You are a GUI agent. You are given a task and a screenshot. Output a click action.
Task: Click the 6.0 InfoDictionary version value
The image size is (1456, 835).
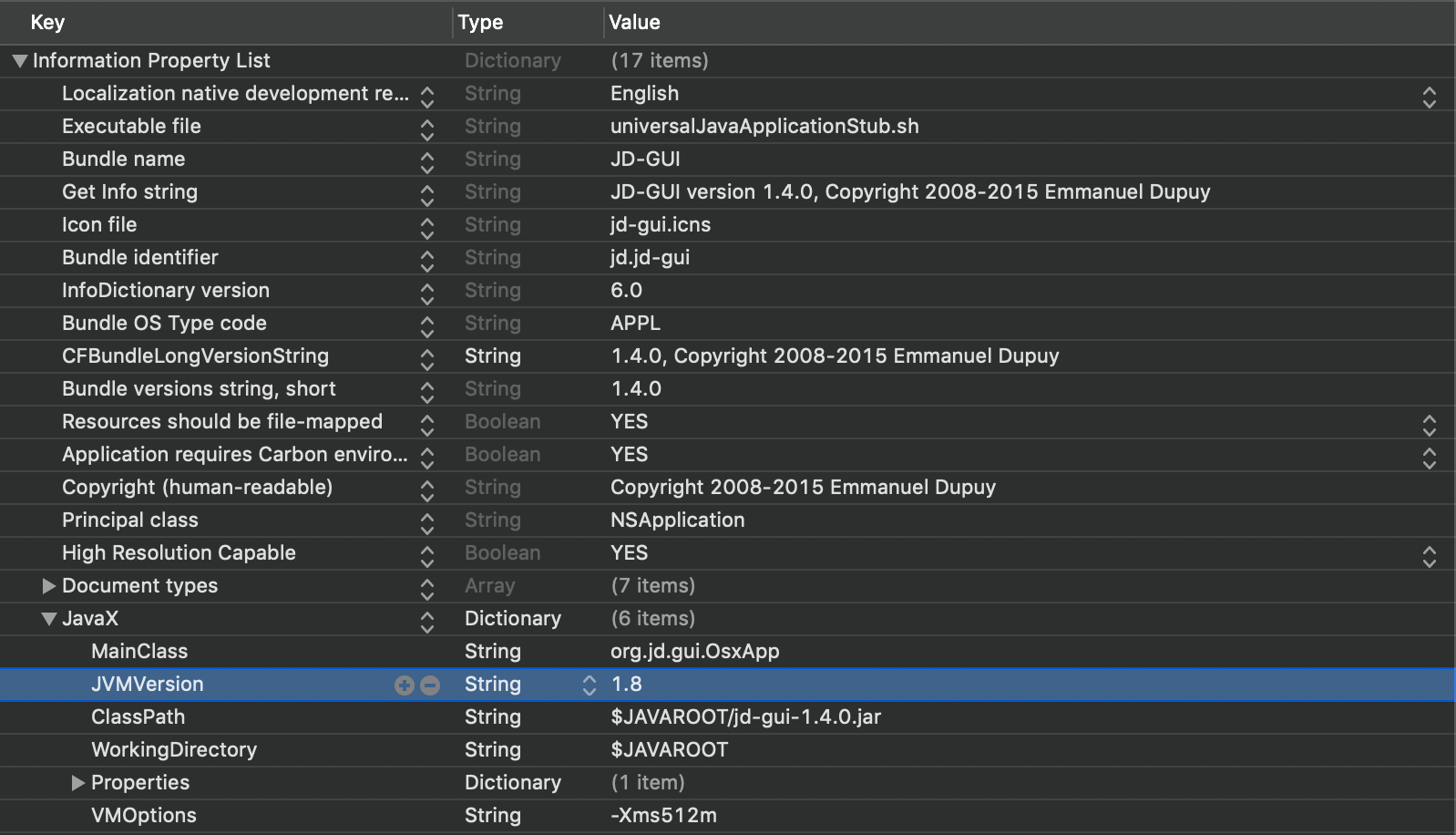click(x=626, y=291)
